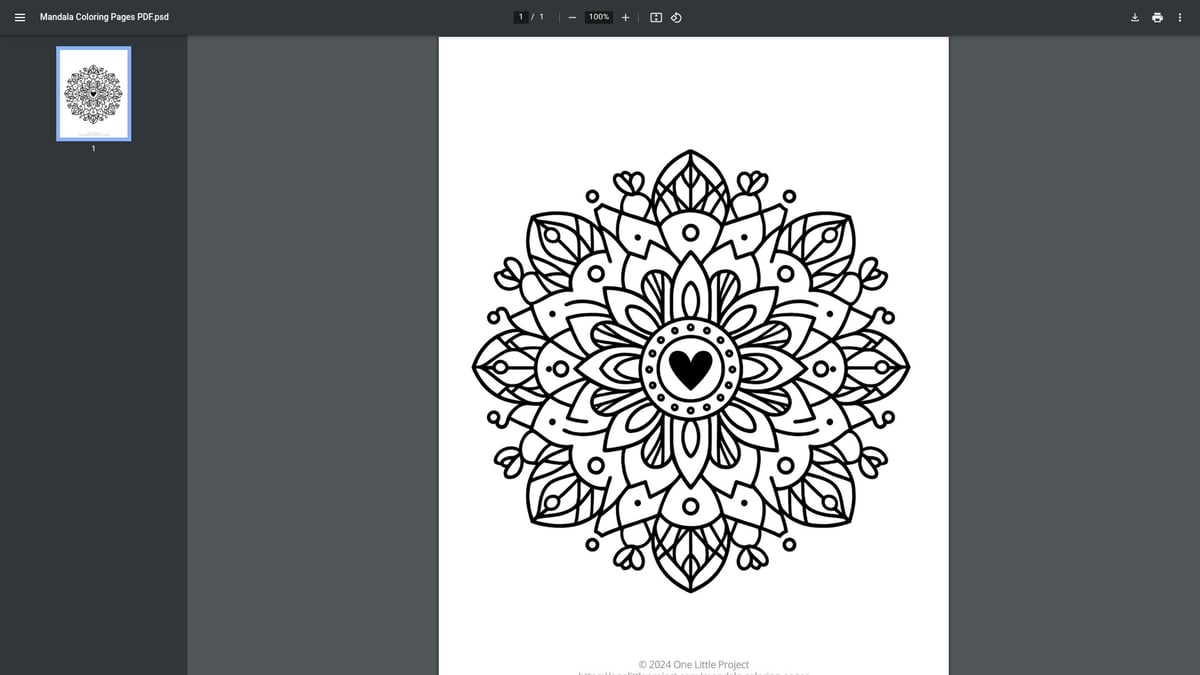This screenshot has width=1200, height=675.
Task: Zoom in on the mandala page
Action: click(x=625, y=17)
